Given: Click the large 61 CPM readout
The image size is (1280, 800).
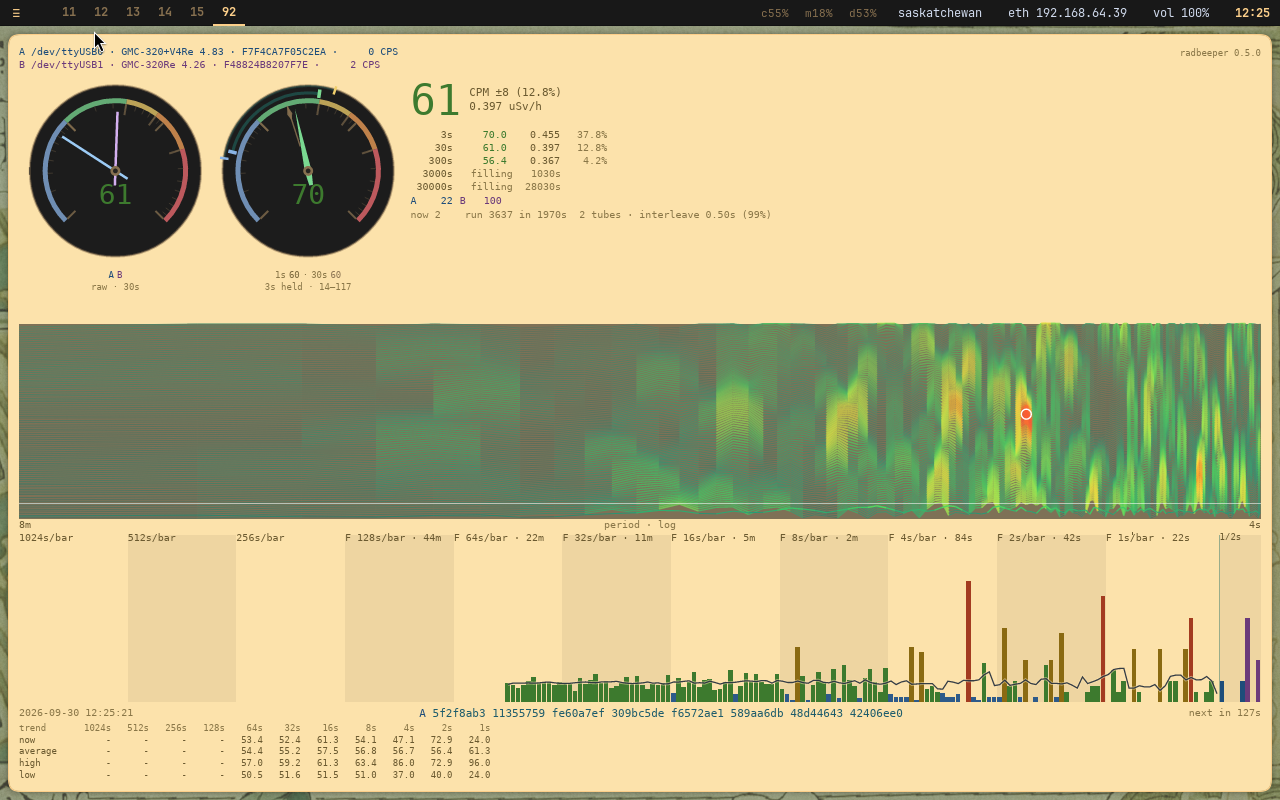Looking at the screenshot, I should [435, 100].
